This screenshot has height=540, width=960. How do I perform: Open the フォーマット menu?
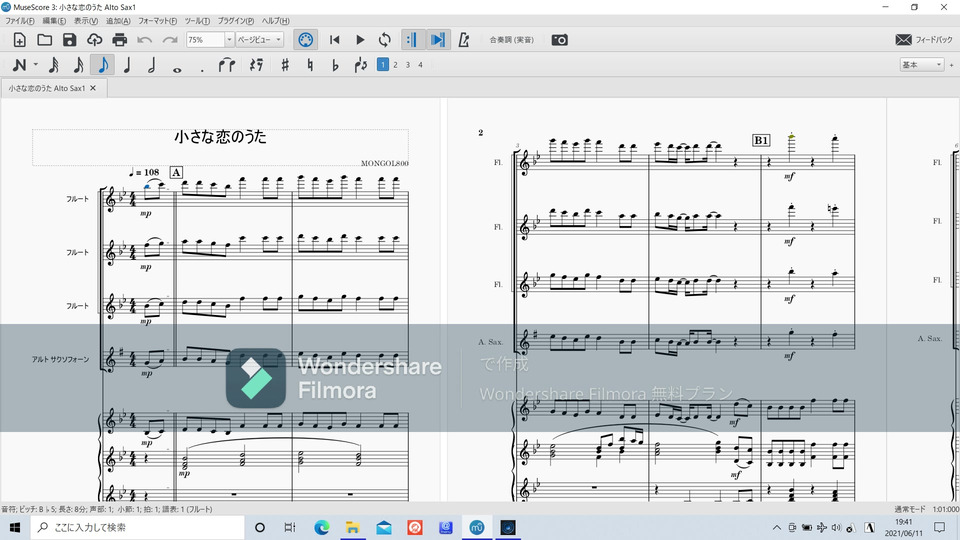pos(157,21)
